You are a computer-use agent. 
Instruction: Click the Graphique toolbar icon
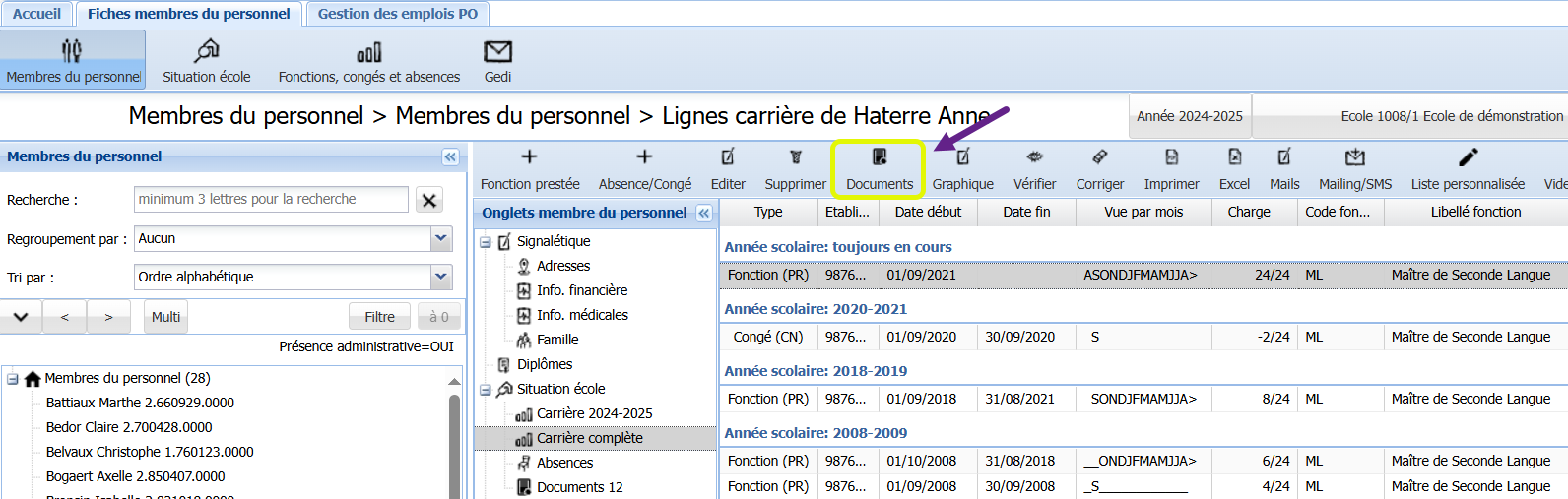962,157
